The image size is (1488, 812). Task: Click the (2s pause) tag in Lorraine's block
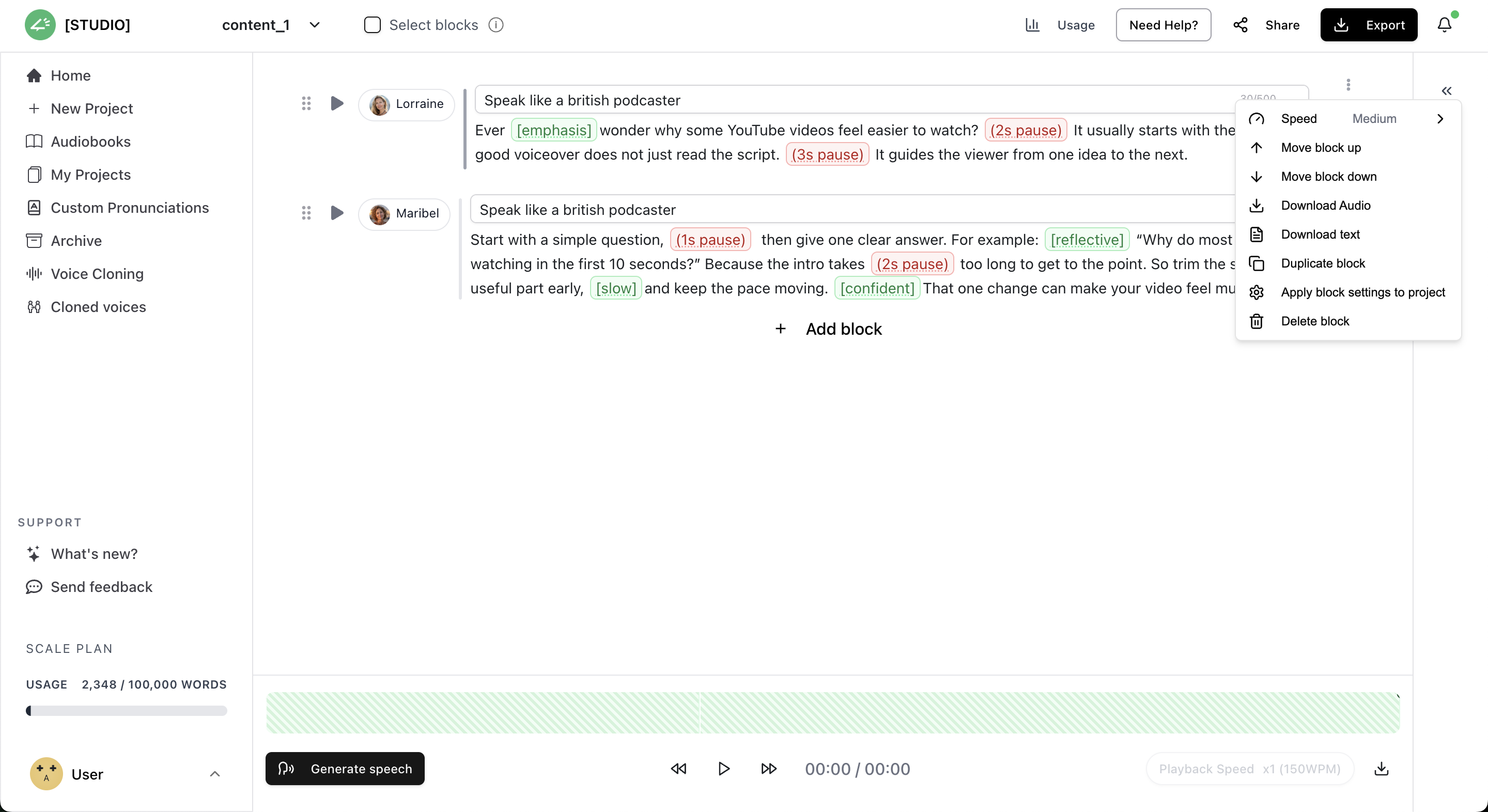pos(1026,130)
